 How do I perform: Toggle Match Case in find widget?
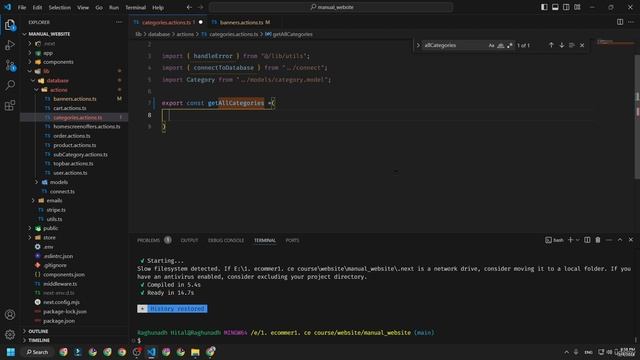coord(491,45)
